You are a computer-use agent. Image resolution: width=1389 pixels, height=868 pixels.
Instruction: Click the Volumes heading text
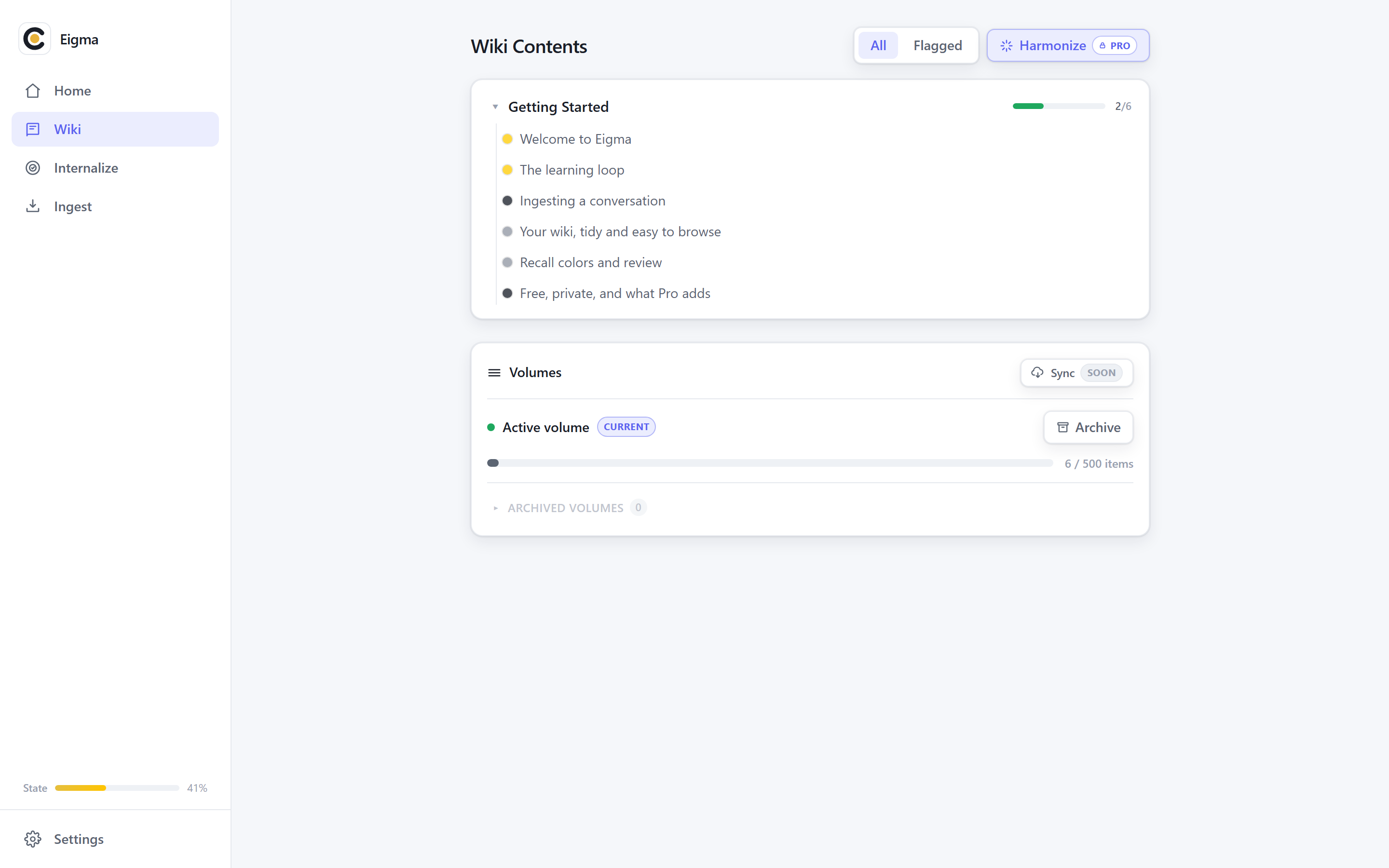[535, 373]
